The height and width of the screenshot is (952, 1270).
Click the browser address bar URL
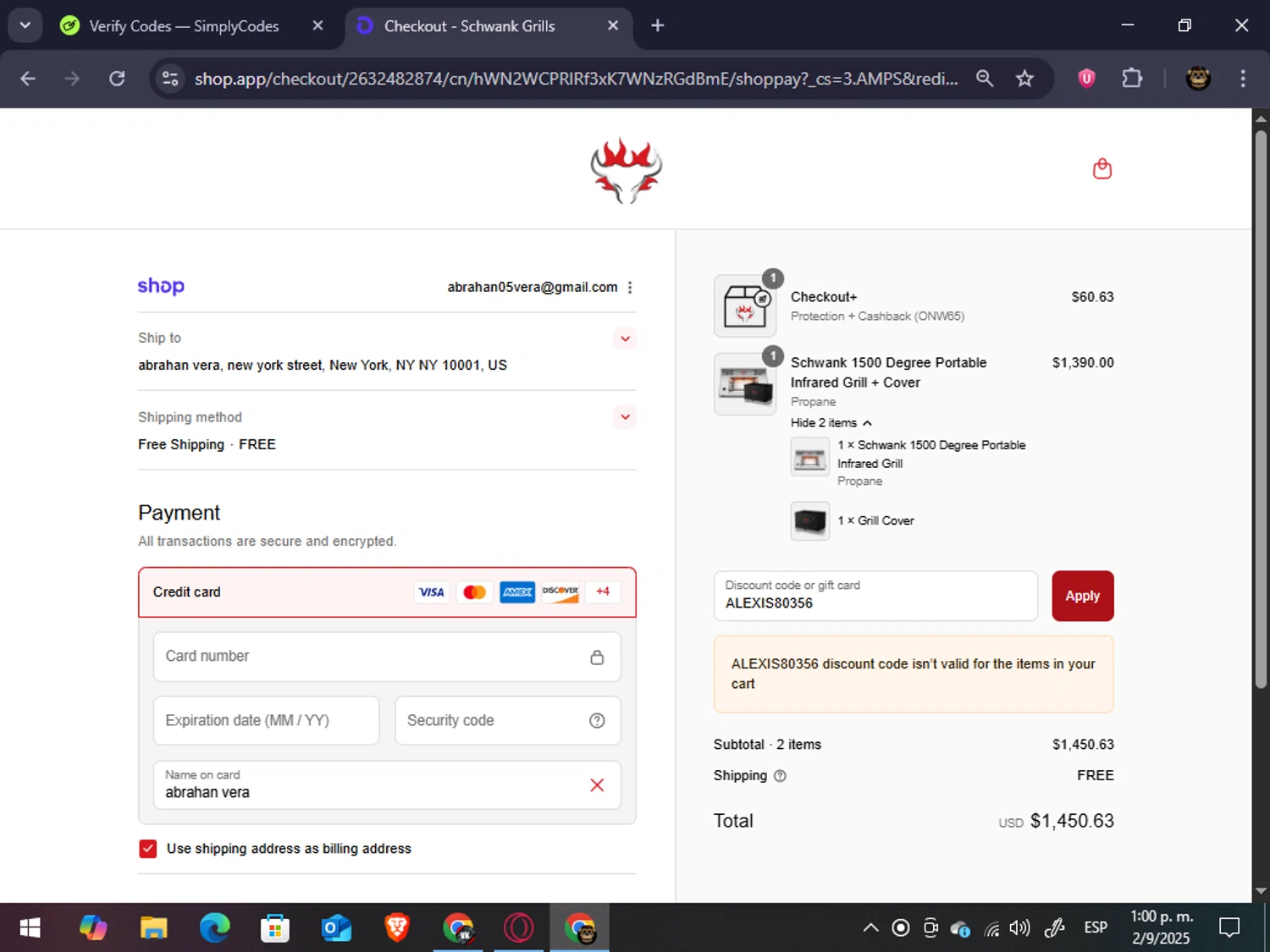[577, 79]
